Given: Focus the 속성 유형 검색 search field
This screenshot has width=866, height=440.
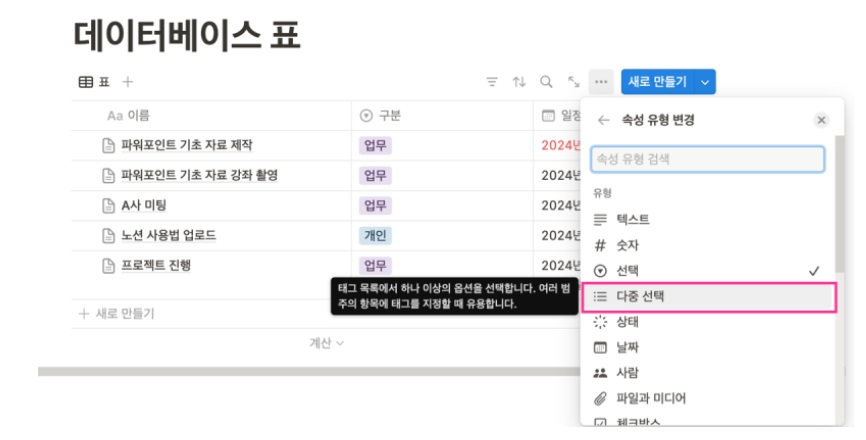Looking at the screenshot, I should (x=707, y=159).
